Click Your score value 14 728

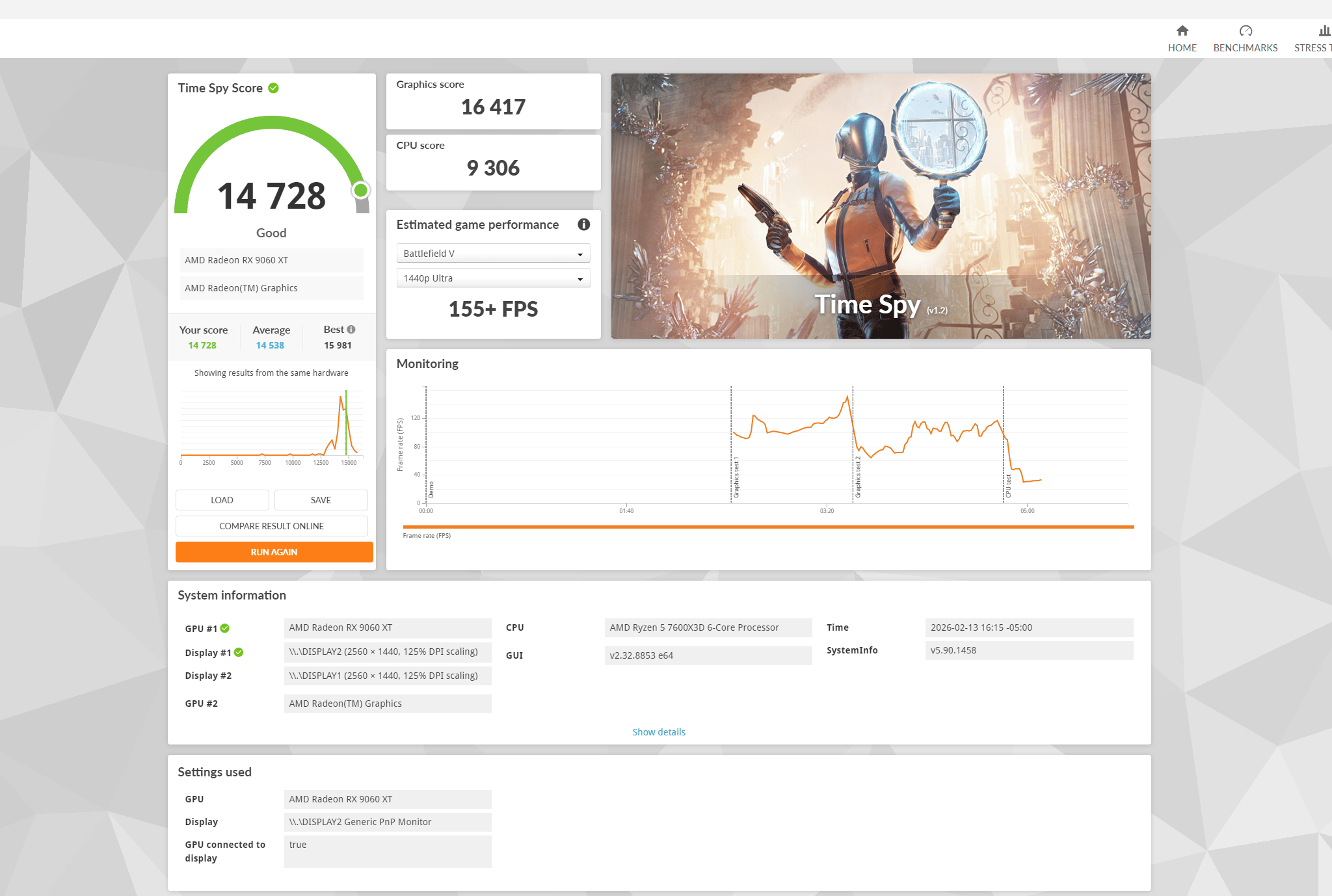tap(202, 345)
